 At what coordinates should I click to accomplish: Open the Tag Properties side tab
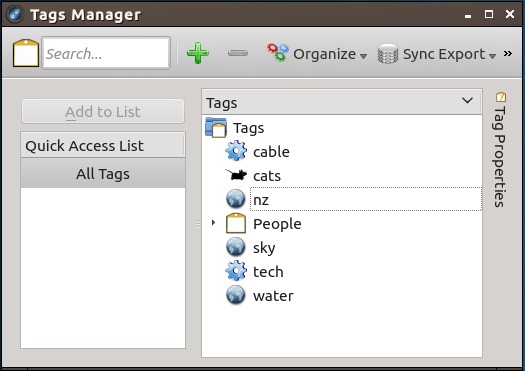click(500, 150)
